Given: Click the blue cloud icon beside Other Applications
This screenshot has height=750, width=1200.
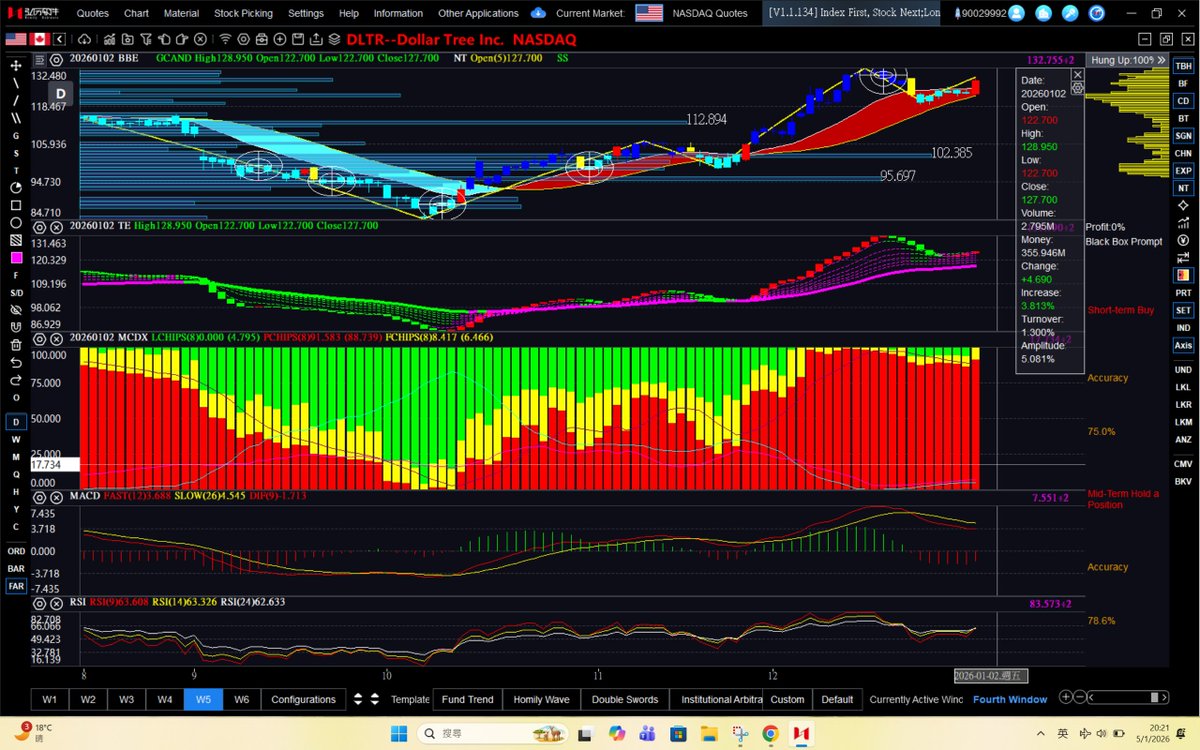Looking at the screenshot, I should pyautogui.click(x=538, y=13).
